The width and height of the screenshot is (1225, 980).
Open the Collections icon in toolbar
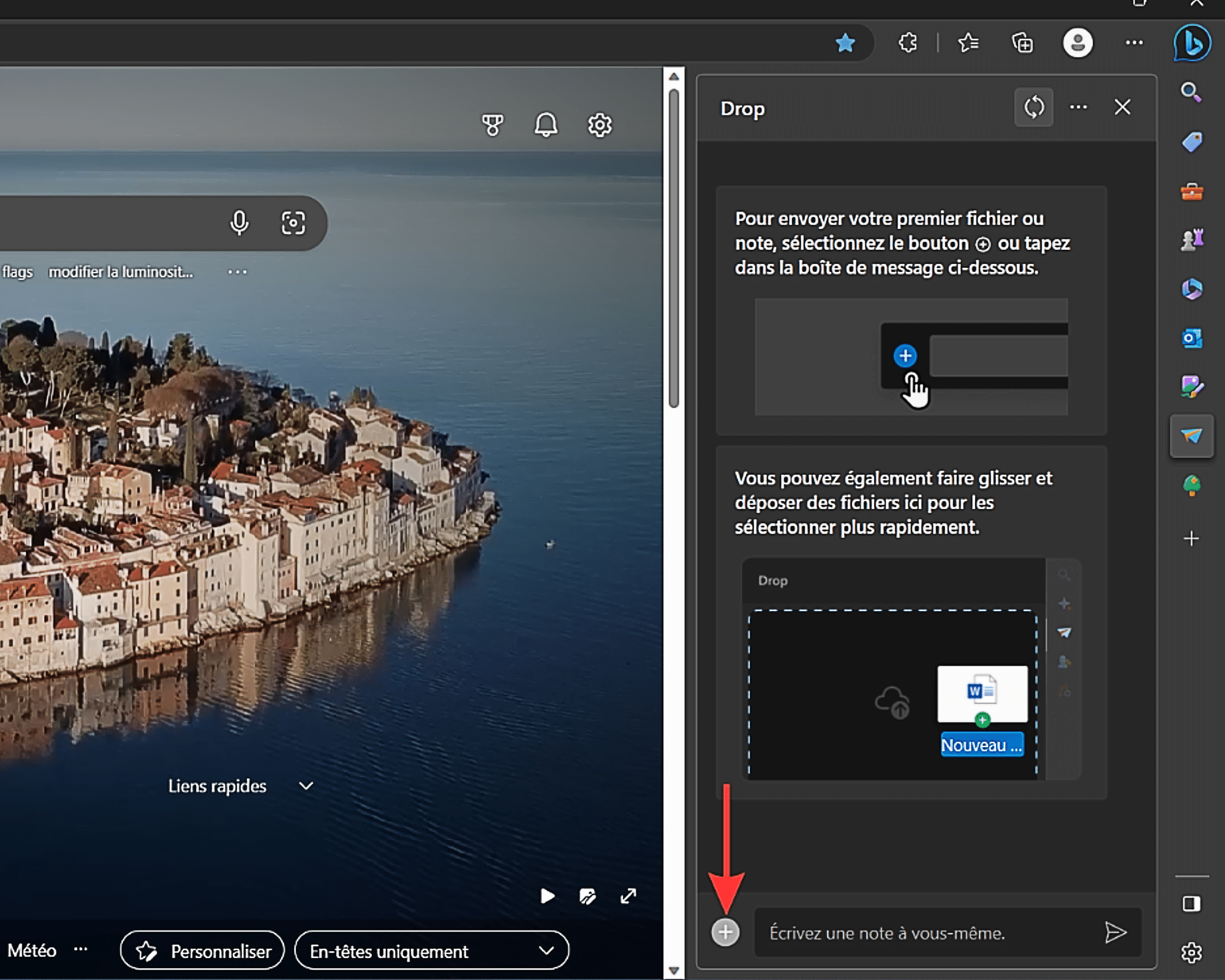coord(1022,43)
